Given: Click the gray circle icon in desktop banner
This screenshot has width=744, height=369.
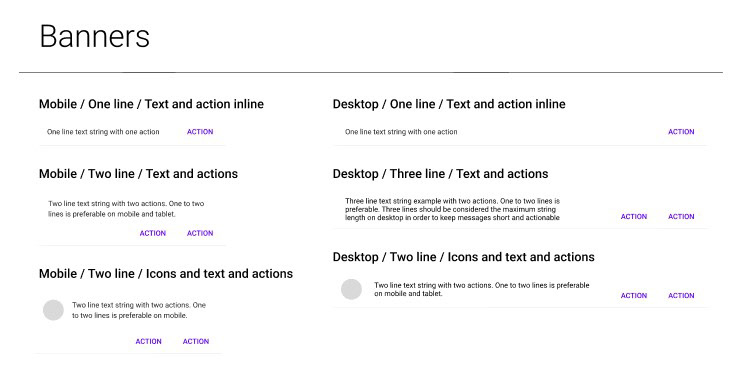Looking at the screenshot, I should [x=352, y=289].
